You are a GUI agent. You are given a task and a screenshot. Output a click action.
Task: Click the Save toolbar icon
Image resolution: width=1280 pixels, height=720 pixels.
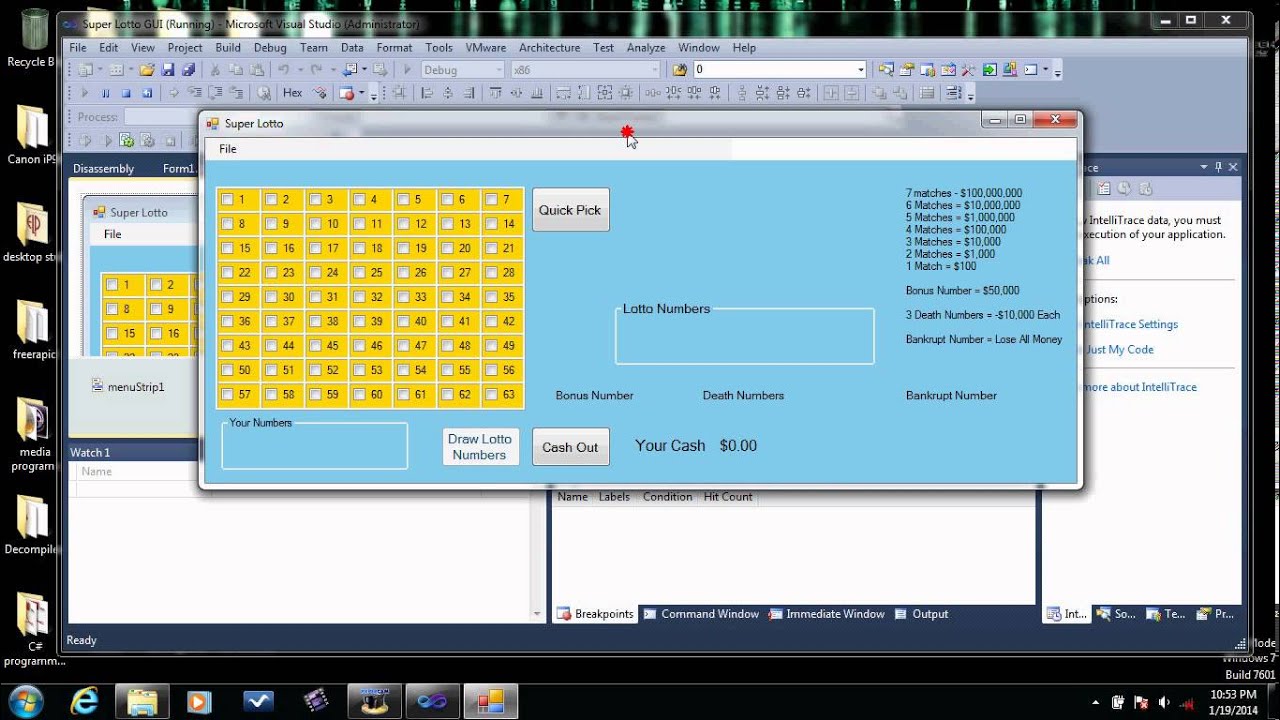pos(167,70)
